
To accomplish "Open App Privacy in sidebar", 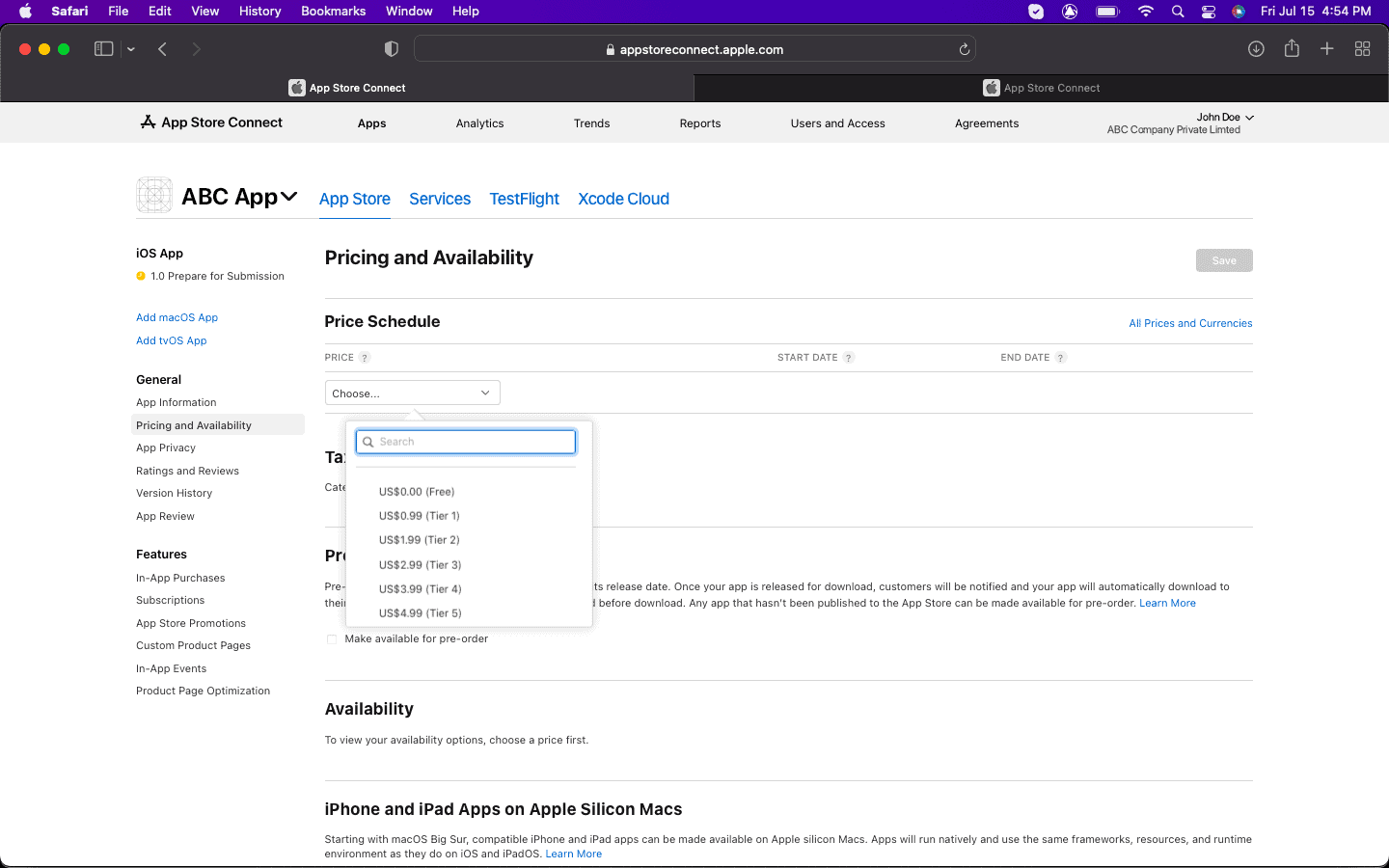I will (x=166, y=448).
